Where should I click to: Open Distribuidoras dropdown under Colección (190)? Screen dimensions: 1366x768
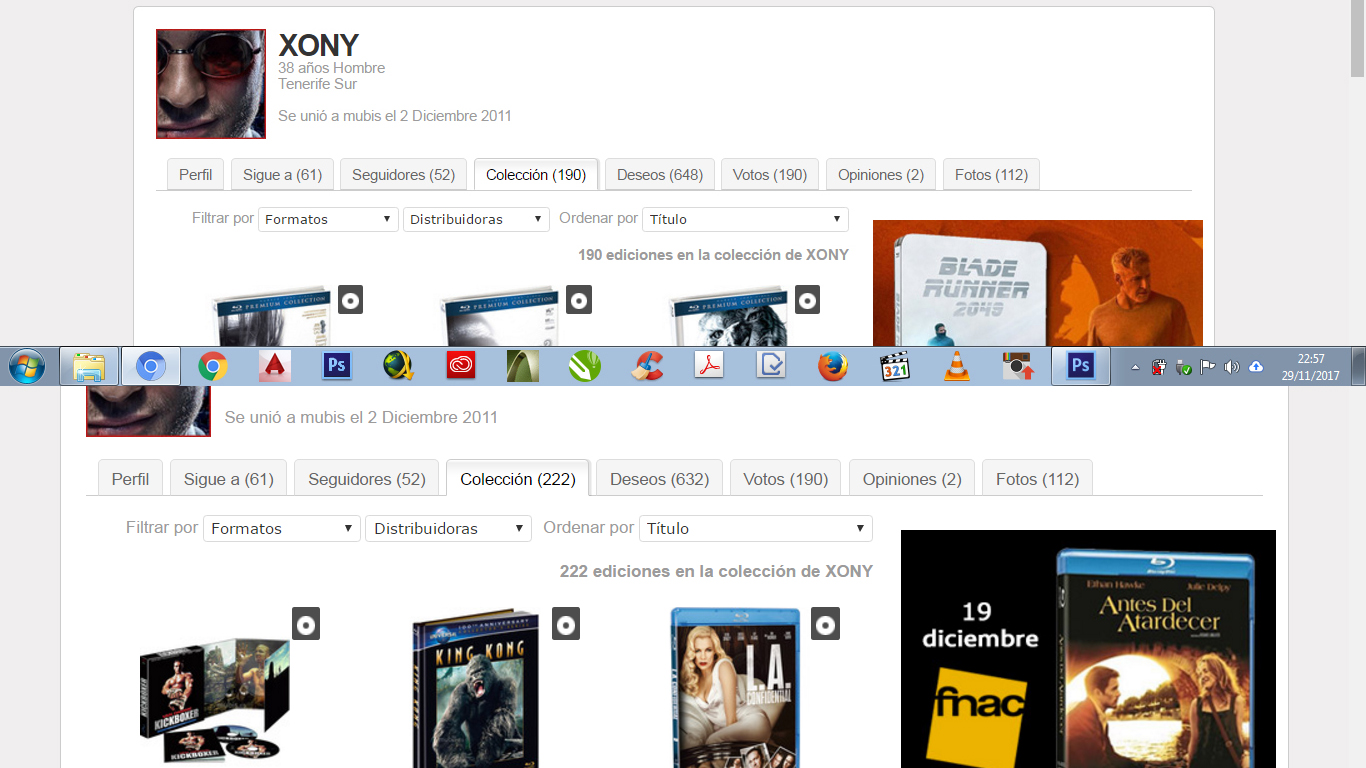(x=476, y=219)
